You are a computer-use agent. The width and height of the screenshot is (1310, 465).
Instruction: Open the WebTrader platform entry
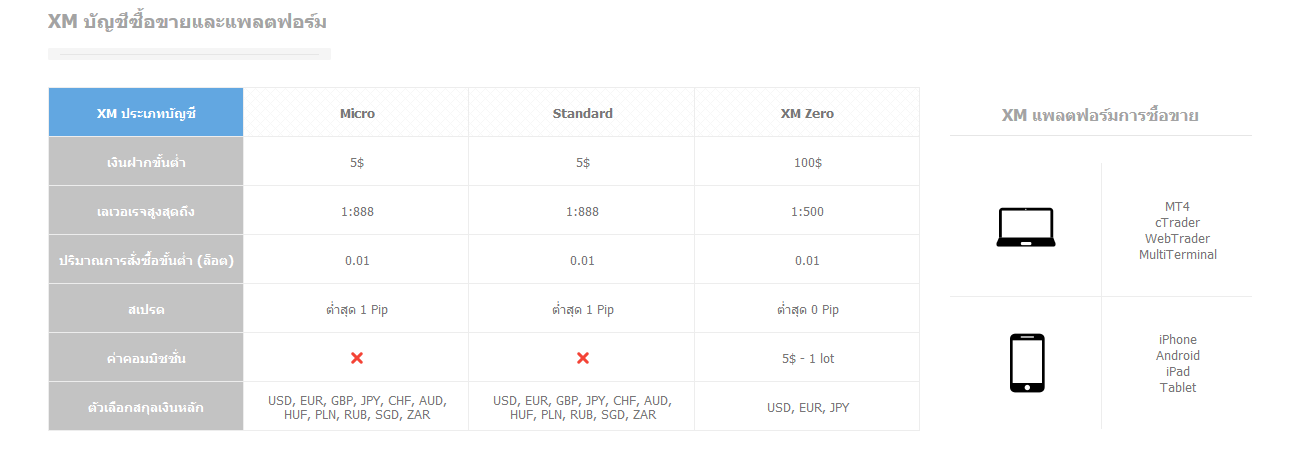(1177, 239)
